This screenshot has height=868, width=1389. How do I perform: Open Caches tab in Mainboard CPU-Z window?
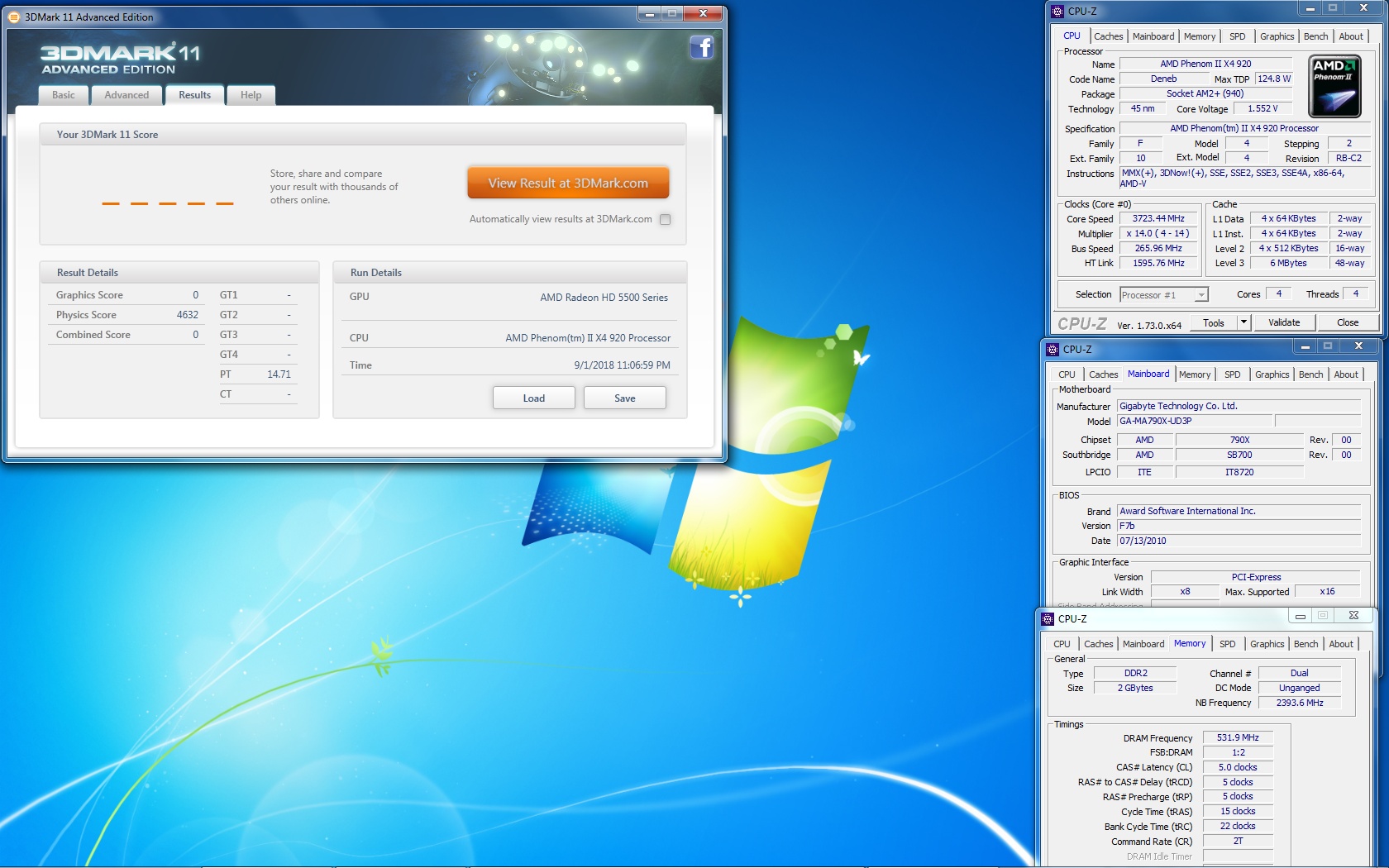pyautogui.click(x=1103, y=374)
